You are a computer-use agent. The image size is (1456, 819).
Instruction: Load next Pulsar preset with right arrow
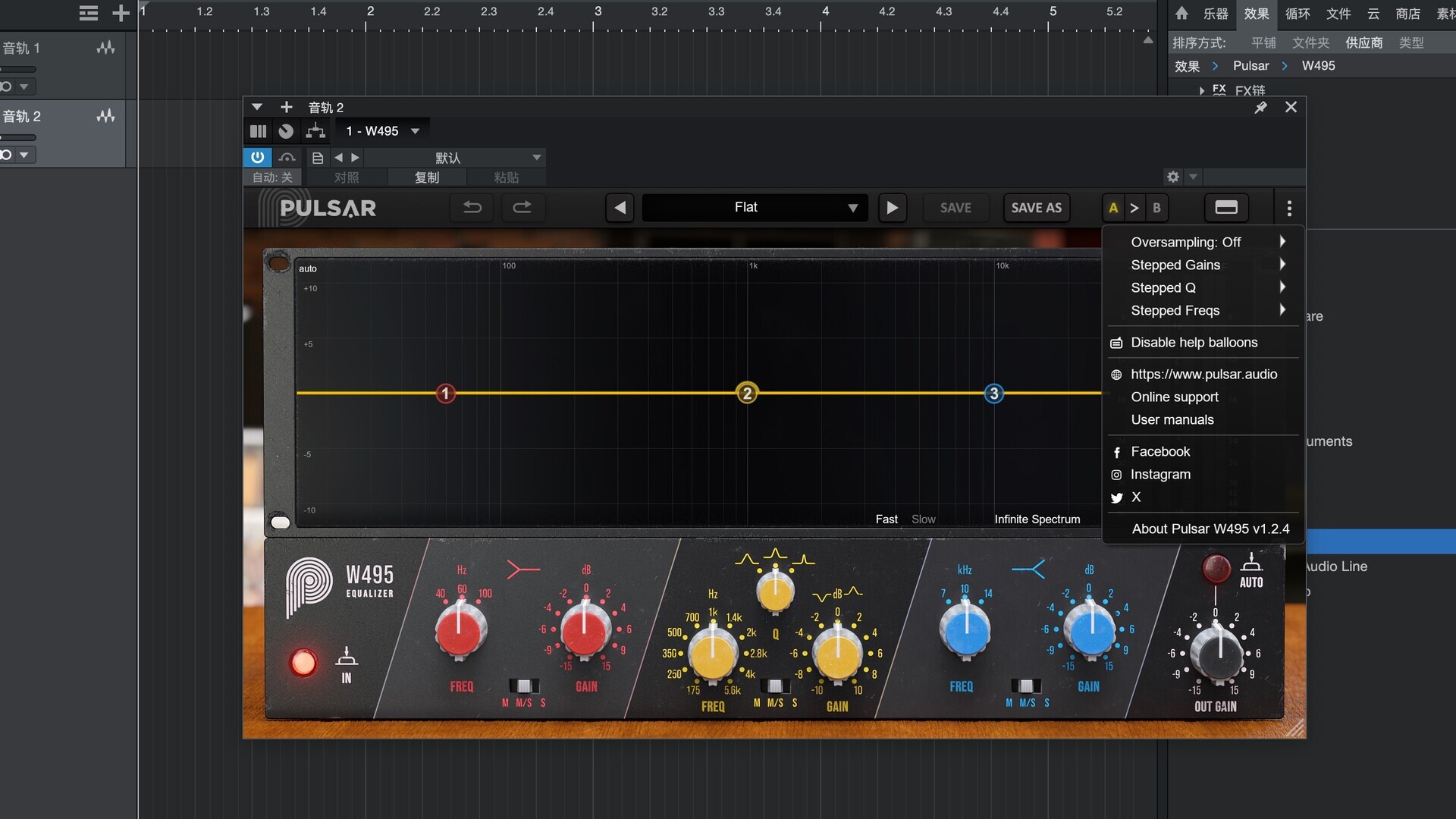[893, 208]
